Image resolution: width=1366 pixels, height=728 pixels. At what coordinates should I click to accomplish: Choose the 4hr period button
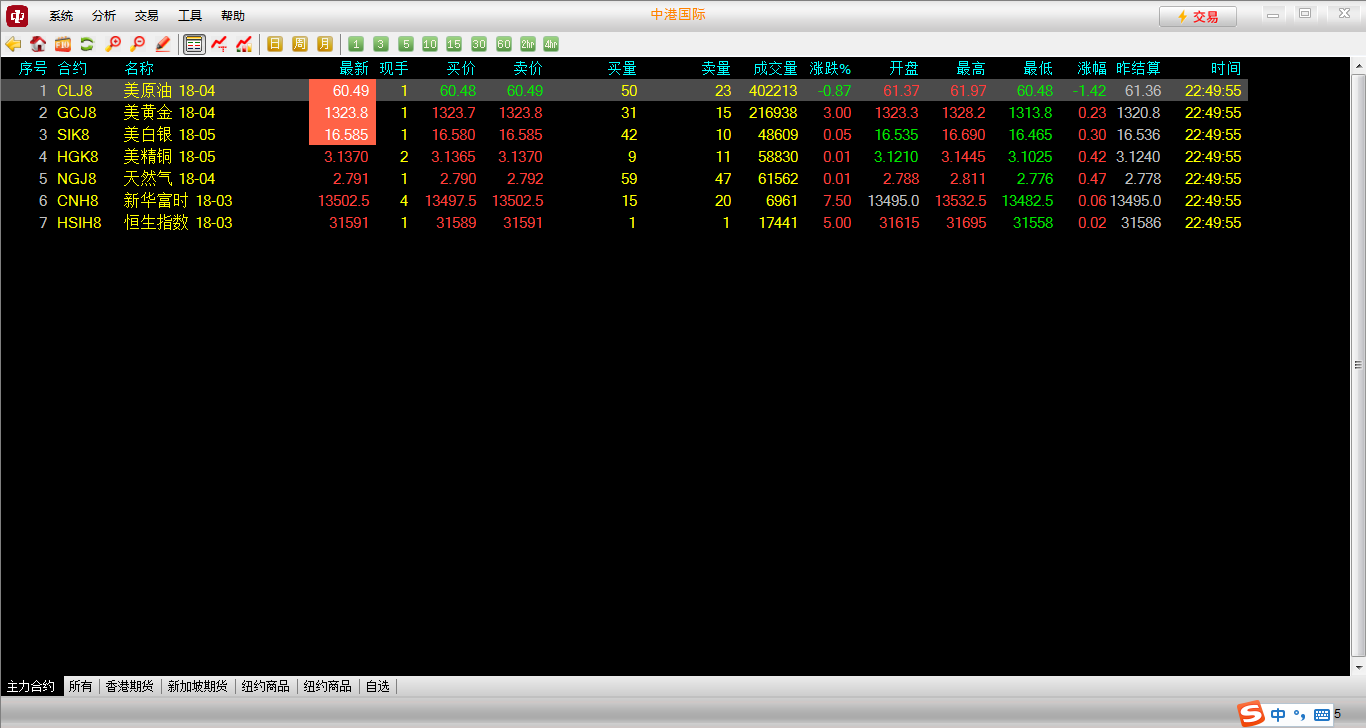[x=552, y=44]
